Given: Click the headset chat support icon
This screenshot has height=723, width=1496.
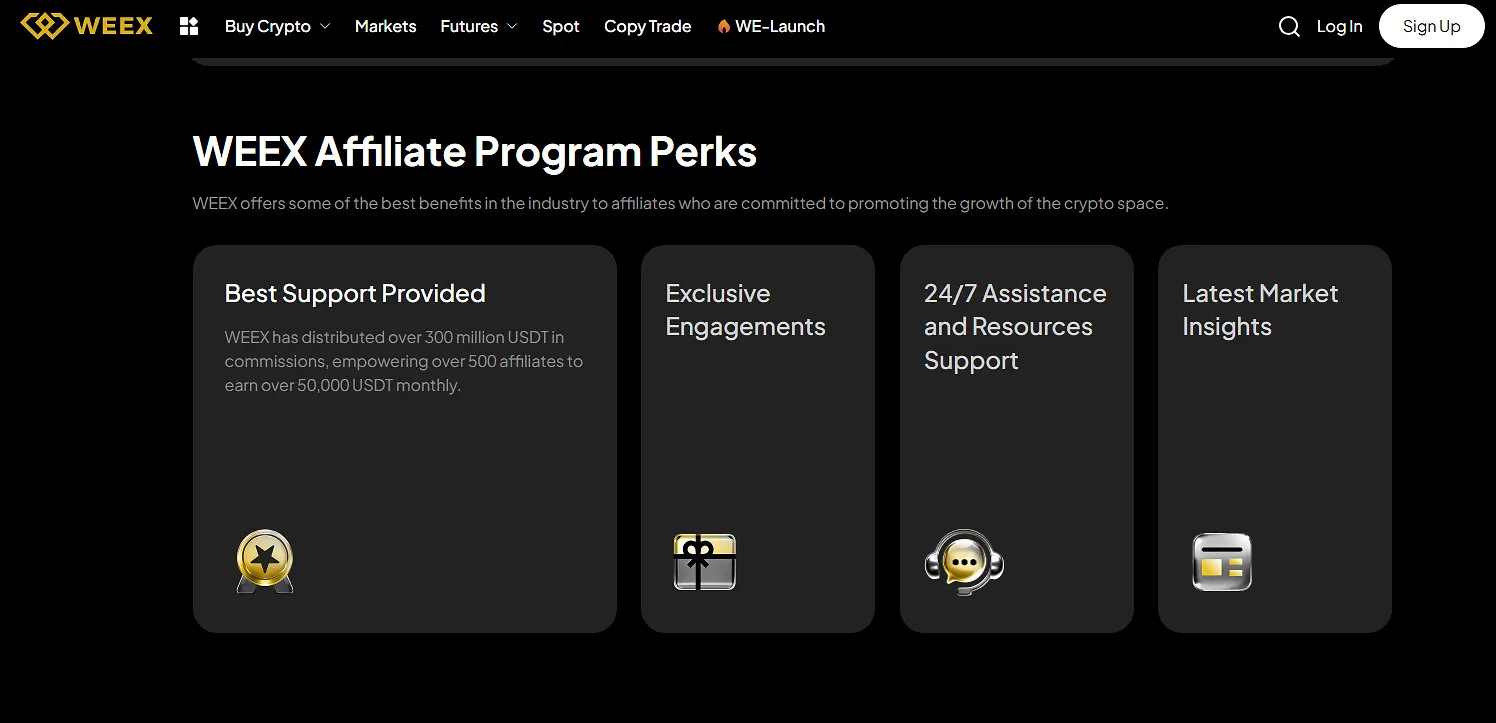Looking at the screenshot, I should point(964,562).
